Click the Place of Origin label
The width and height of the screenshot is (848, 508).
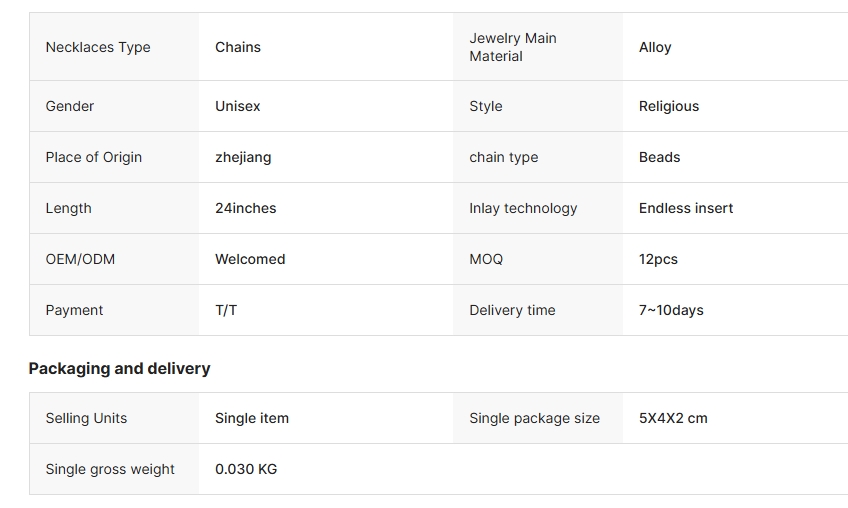94,157
